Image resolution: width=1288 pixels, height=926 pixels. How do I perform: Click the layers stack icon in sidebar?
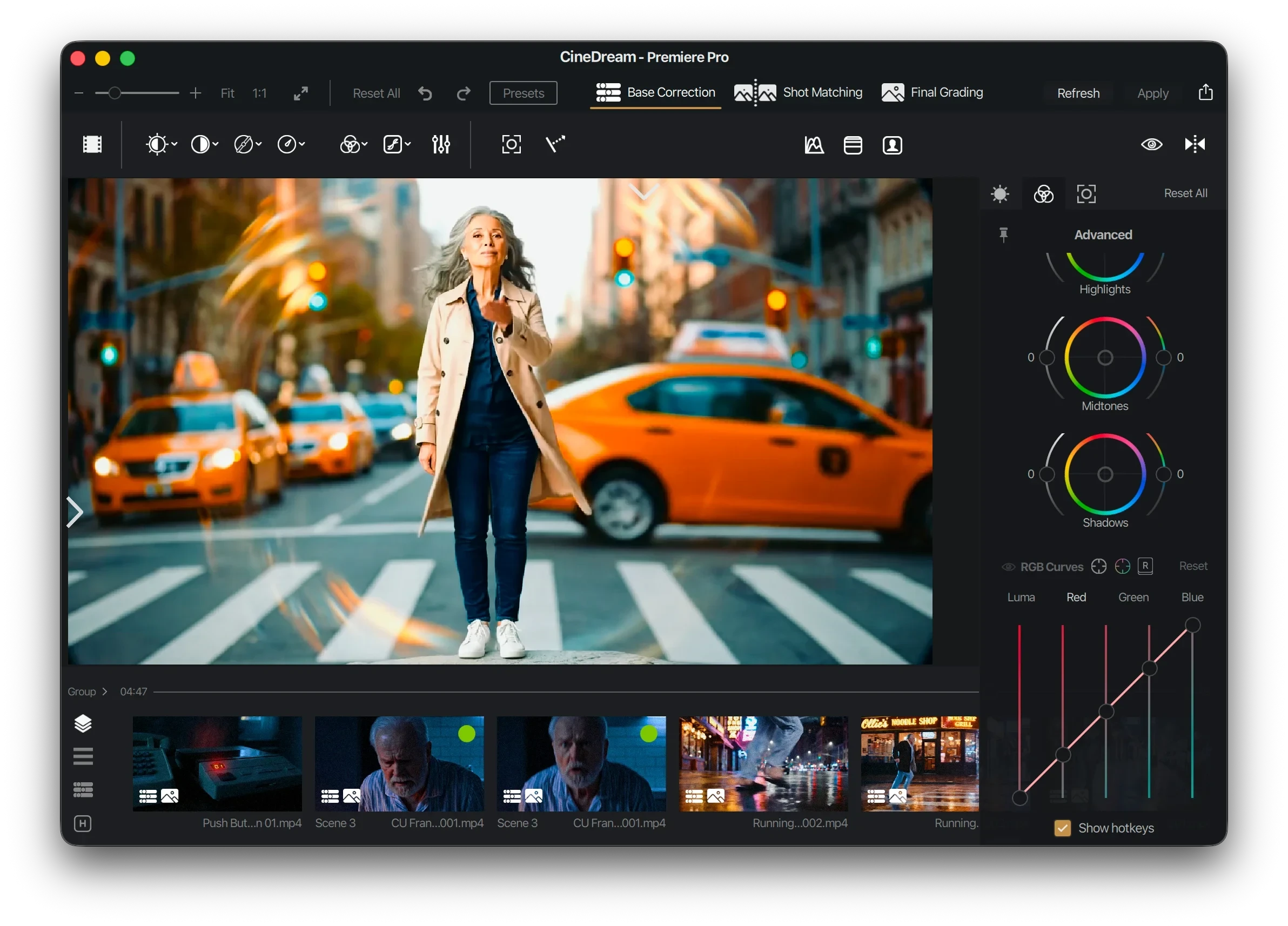point(83,723)
